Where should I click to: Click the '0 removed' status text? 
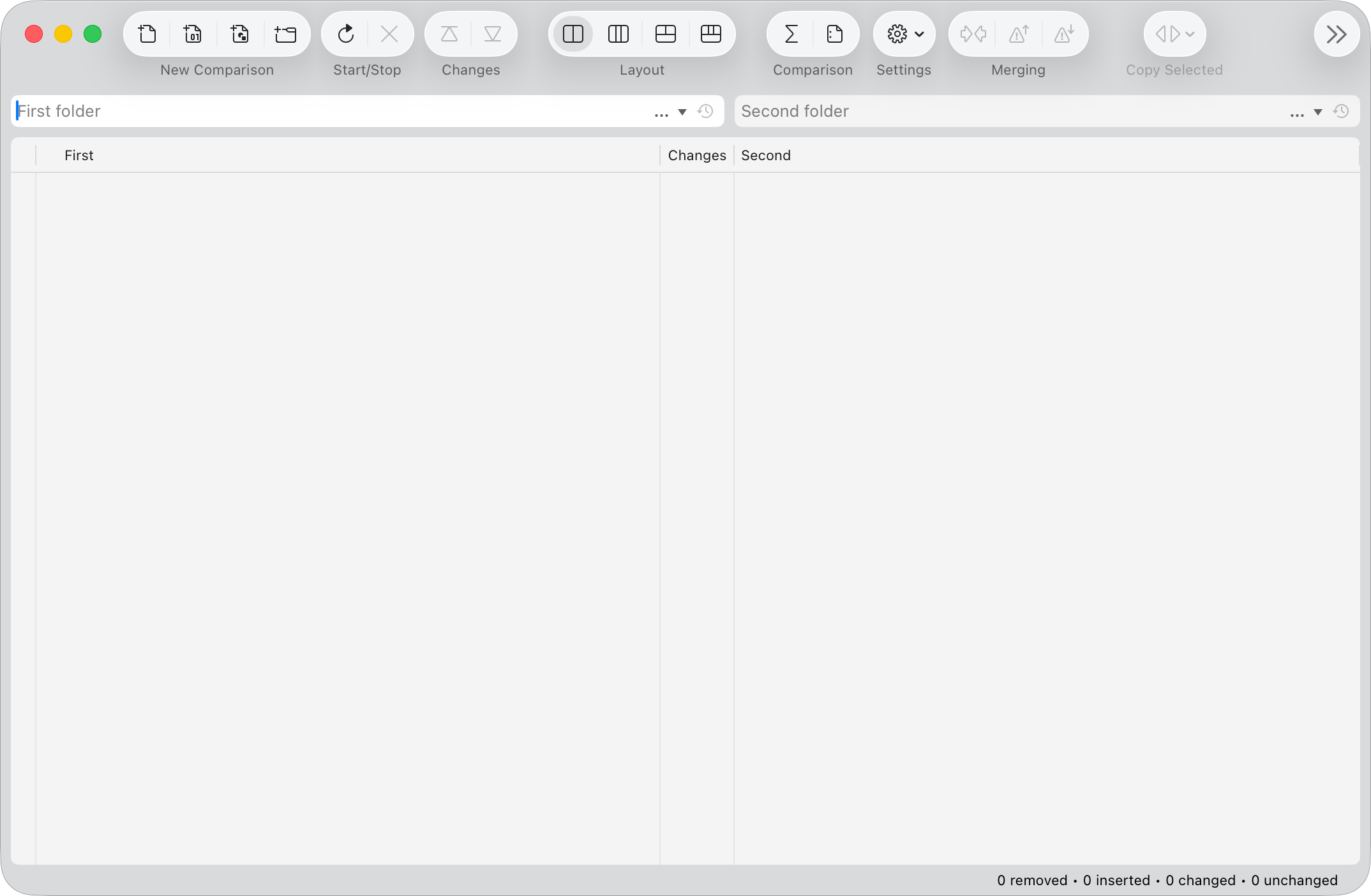click(x=1032, y=881)
